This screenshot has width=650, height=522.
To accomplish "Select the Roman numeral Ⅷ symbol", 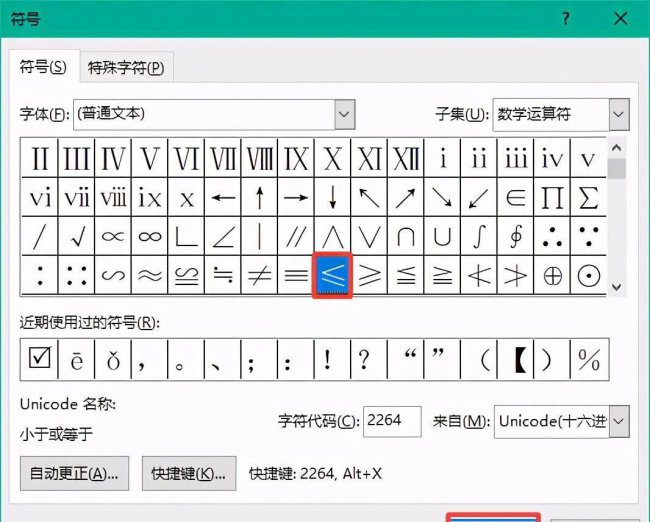I will tap(260, 158).
